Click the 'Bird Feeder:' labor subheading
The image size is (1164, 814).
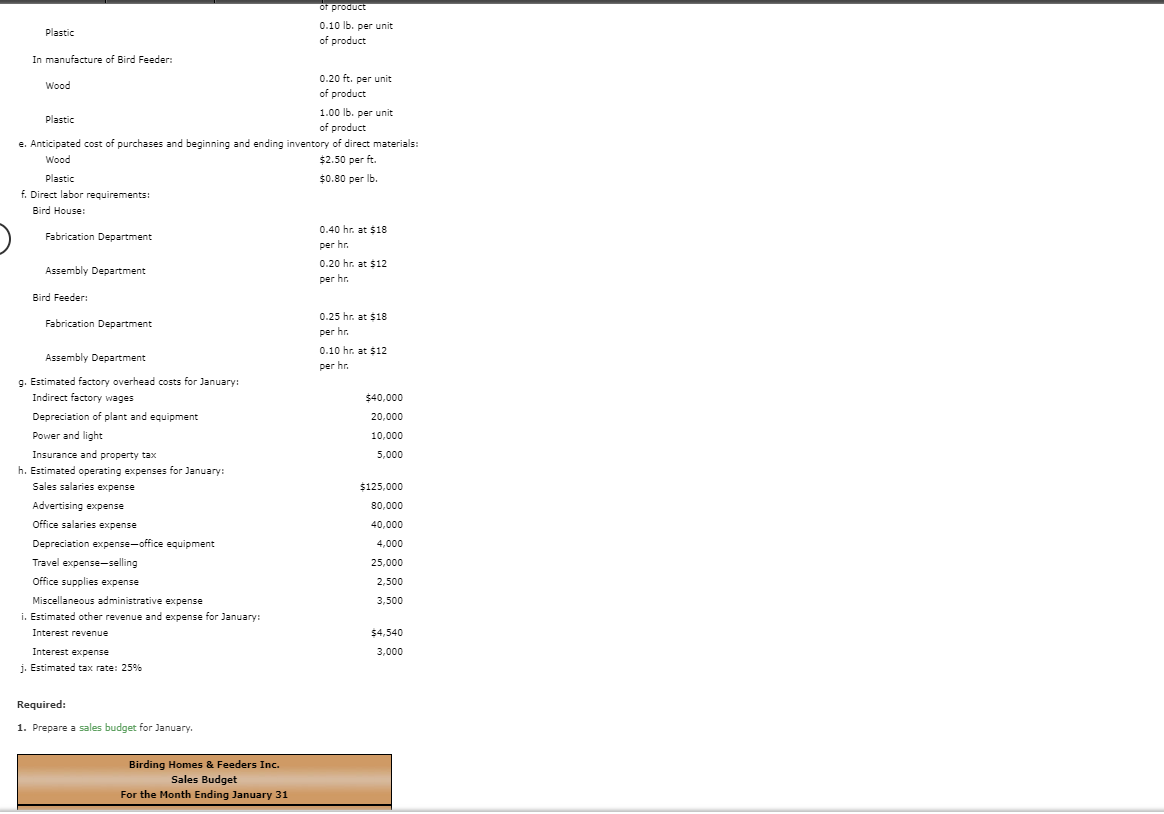60,298
